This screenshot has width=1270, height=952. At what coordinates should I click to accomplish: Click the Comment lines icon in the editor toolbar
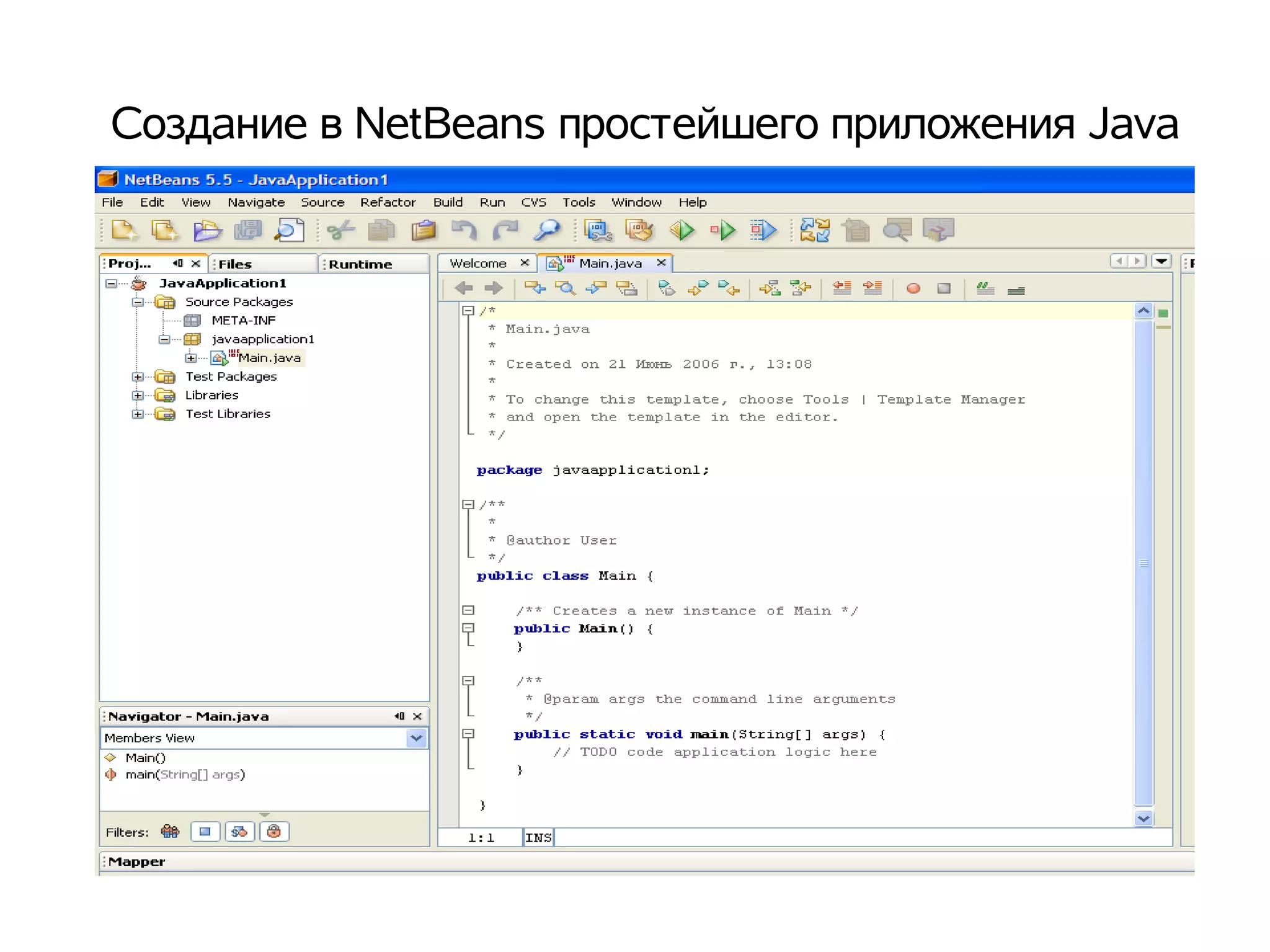985,288
